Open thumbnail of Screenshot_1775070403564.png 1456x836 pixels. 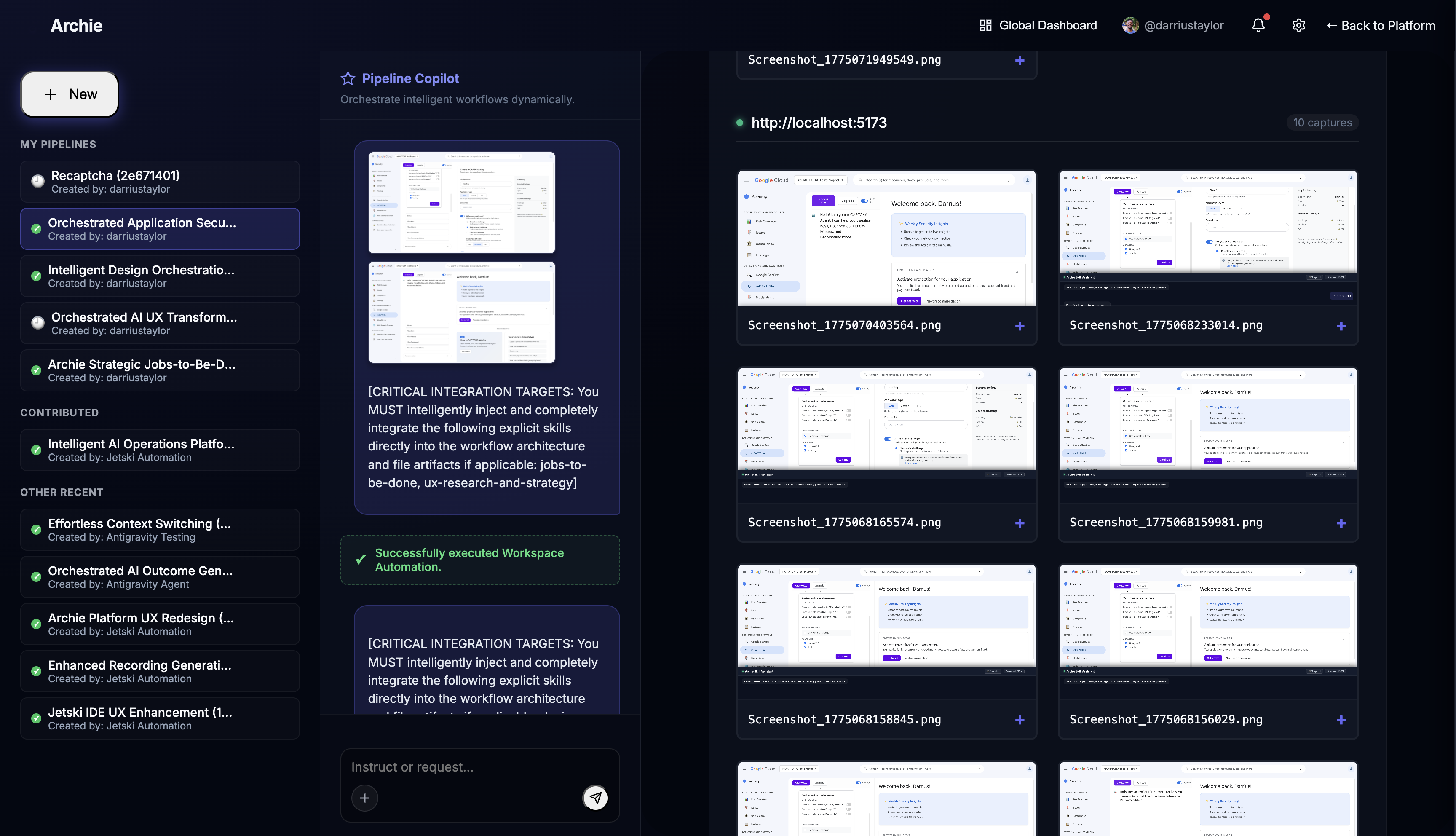(887, 238)
